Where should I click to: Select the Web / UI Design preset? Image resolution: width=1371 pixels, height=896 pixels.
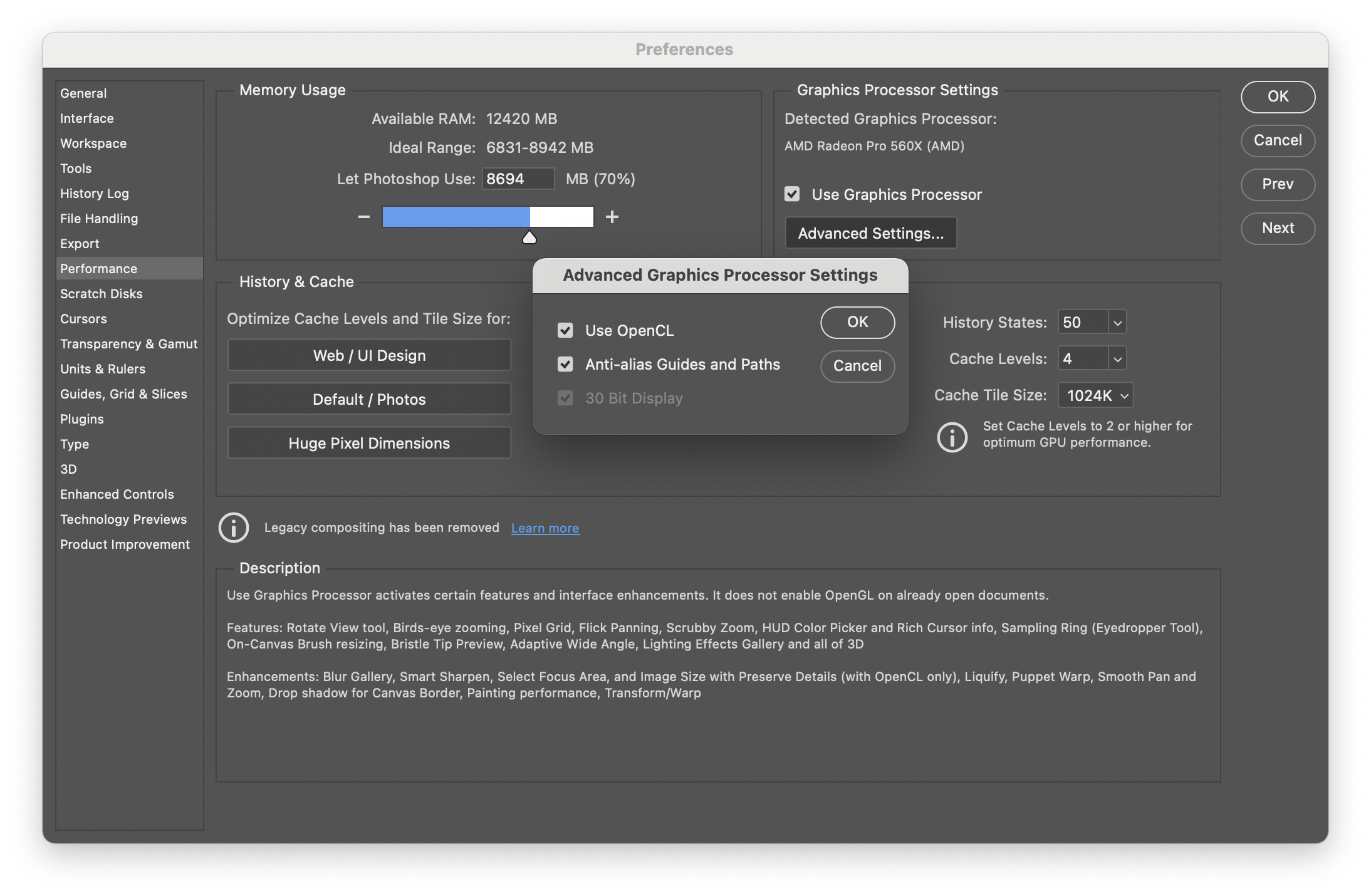pos(369,355)
